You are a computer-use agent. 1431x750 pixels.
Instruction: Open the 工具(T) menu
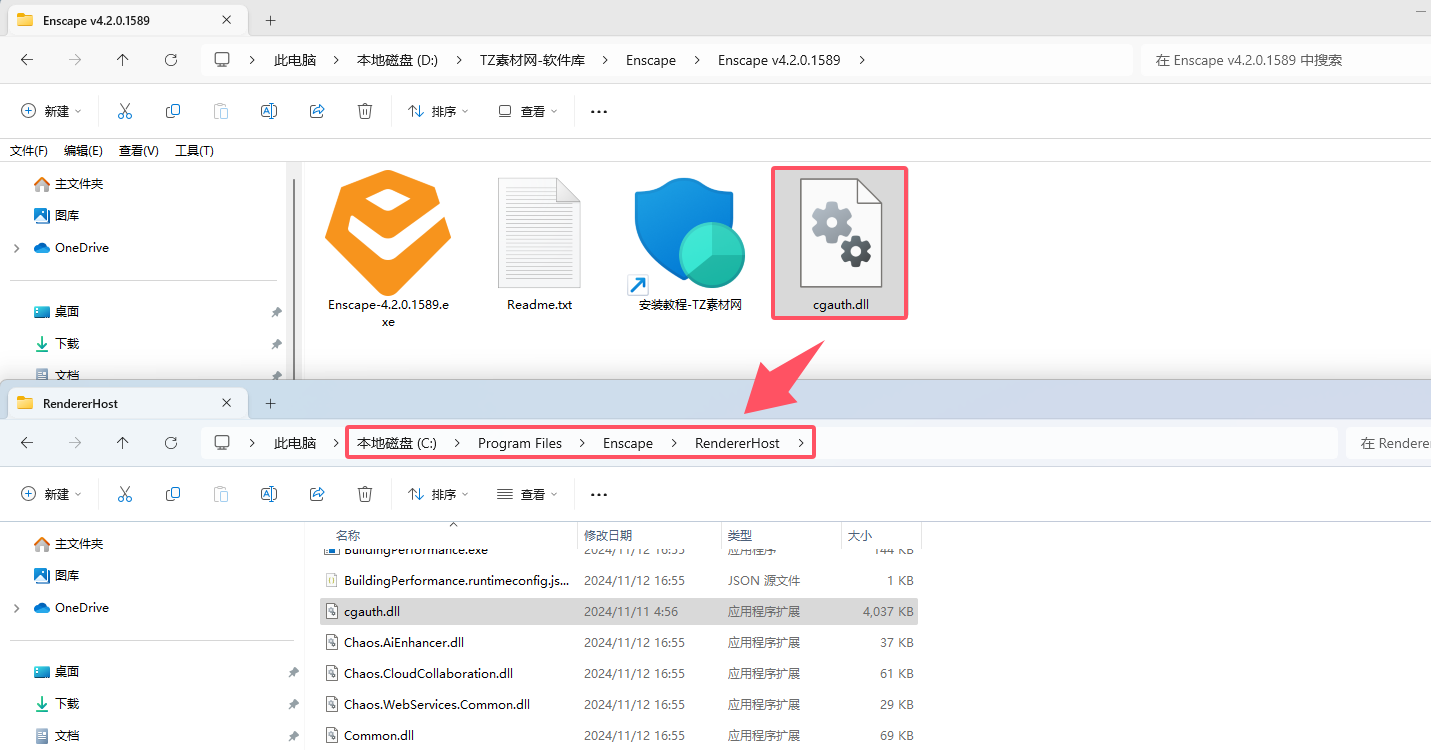point(194,151)
